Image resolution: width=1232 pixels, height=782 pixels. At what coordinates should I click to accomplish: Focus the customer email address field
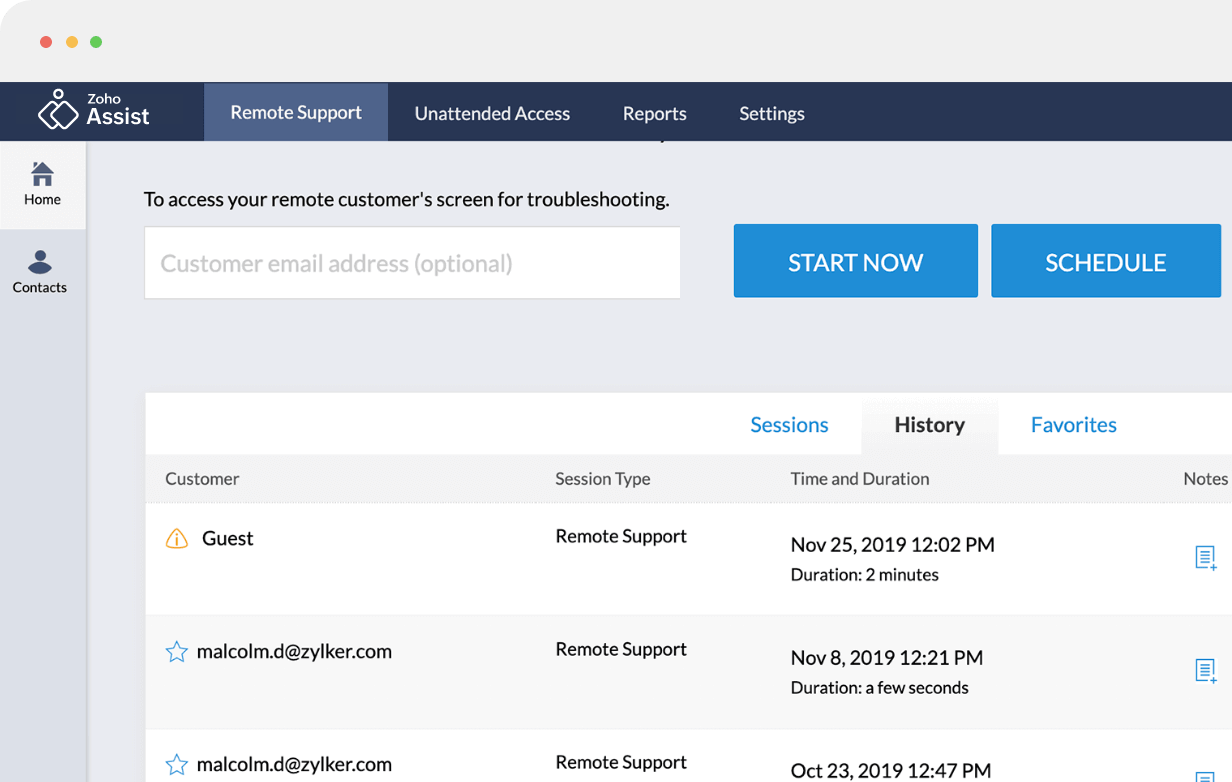pos(412,263)
